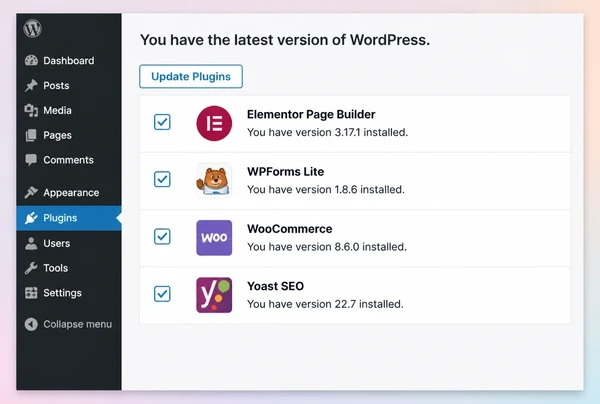Viewport: 600px width, 404px height.
Task: Click the Appearance paintbrush icon
Action: (x=31, y=192)
